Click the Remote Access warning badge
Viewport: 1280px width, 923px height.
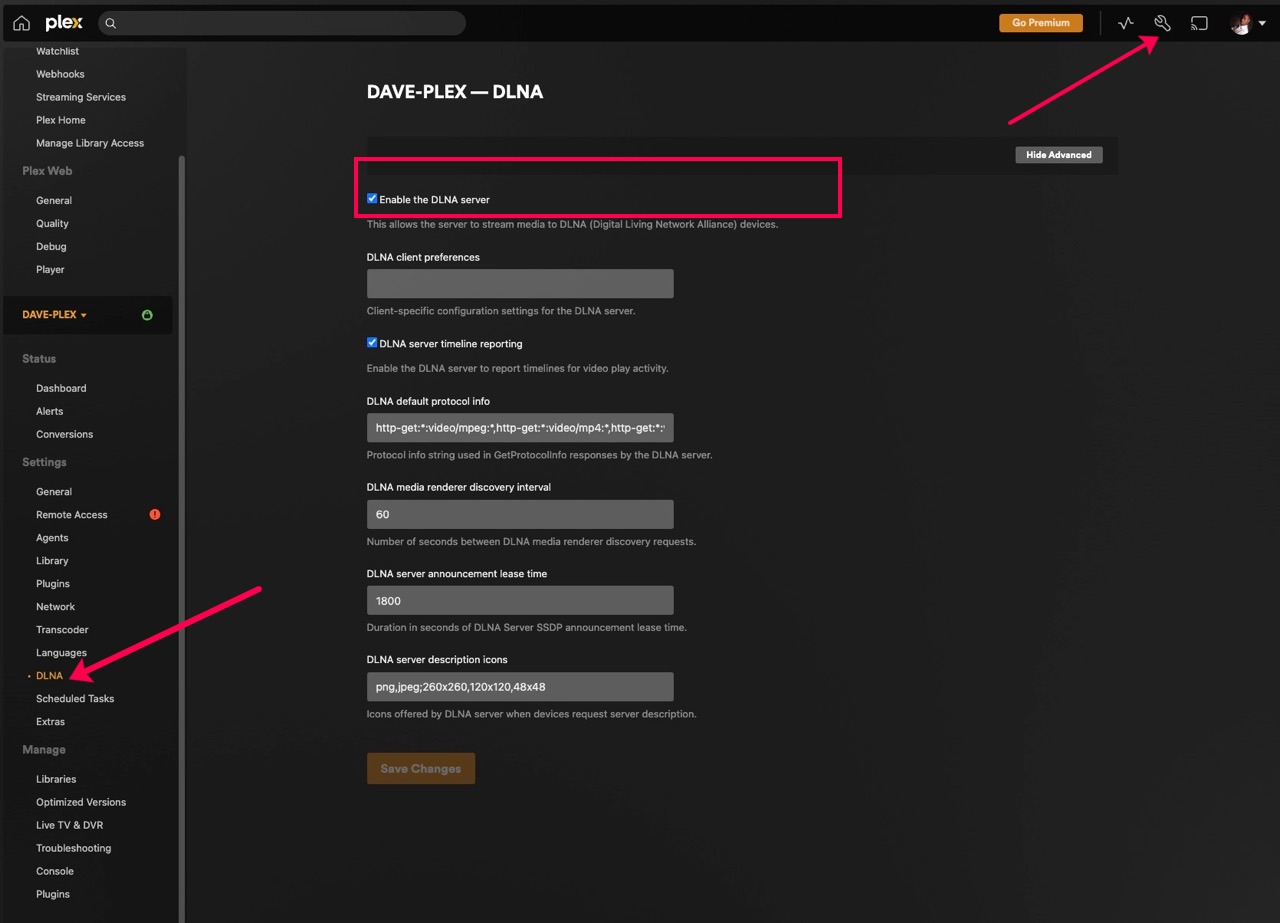[154, 514]
